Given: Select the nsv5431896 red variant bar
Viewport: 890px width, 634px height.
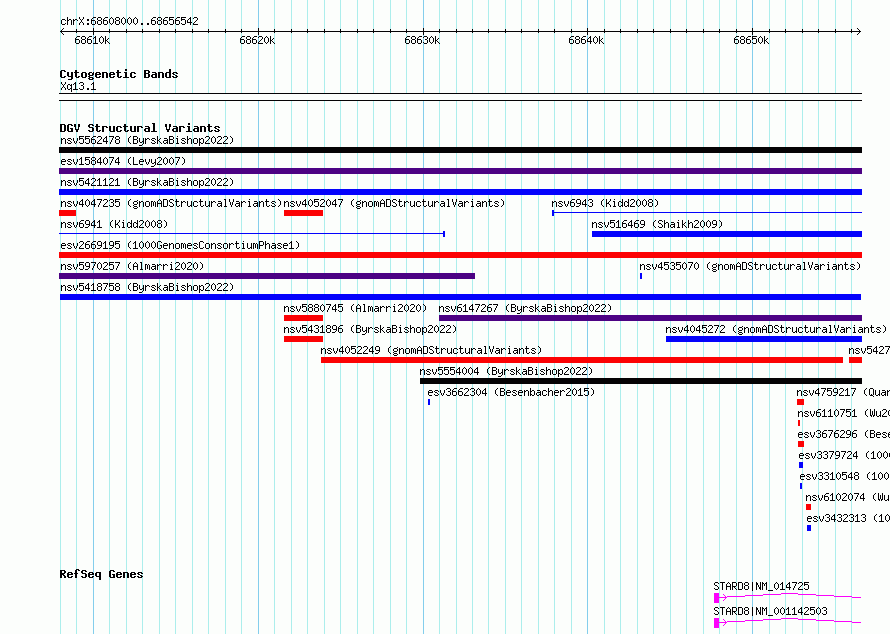Looking at the screenshot, I should click(x=303, y=339).
